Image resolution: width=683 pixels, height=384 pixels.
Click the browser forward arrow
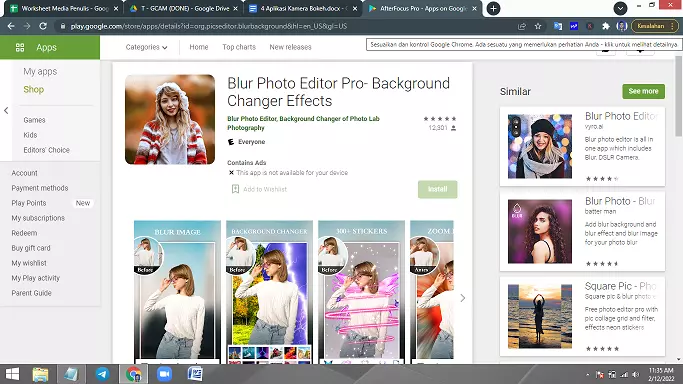click(x=27, y=26)
